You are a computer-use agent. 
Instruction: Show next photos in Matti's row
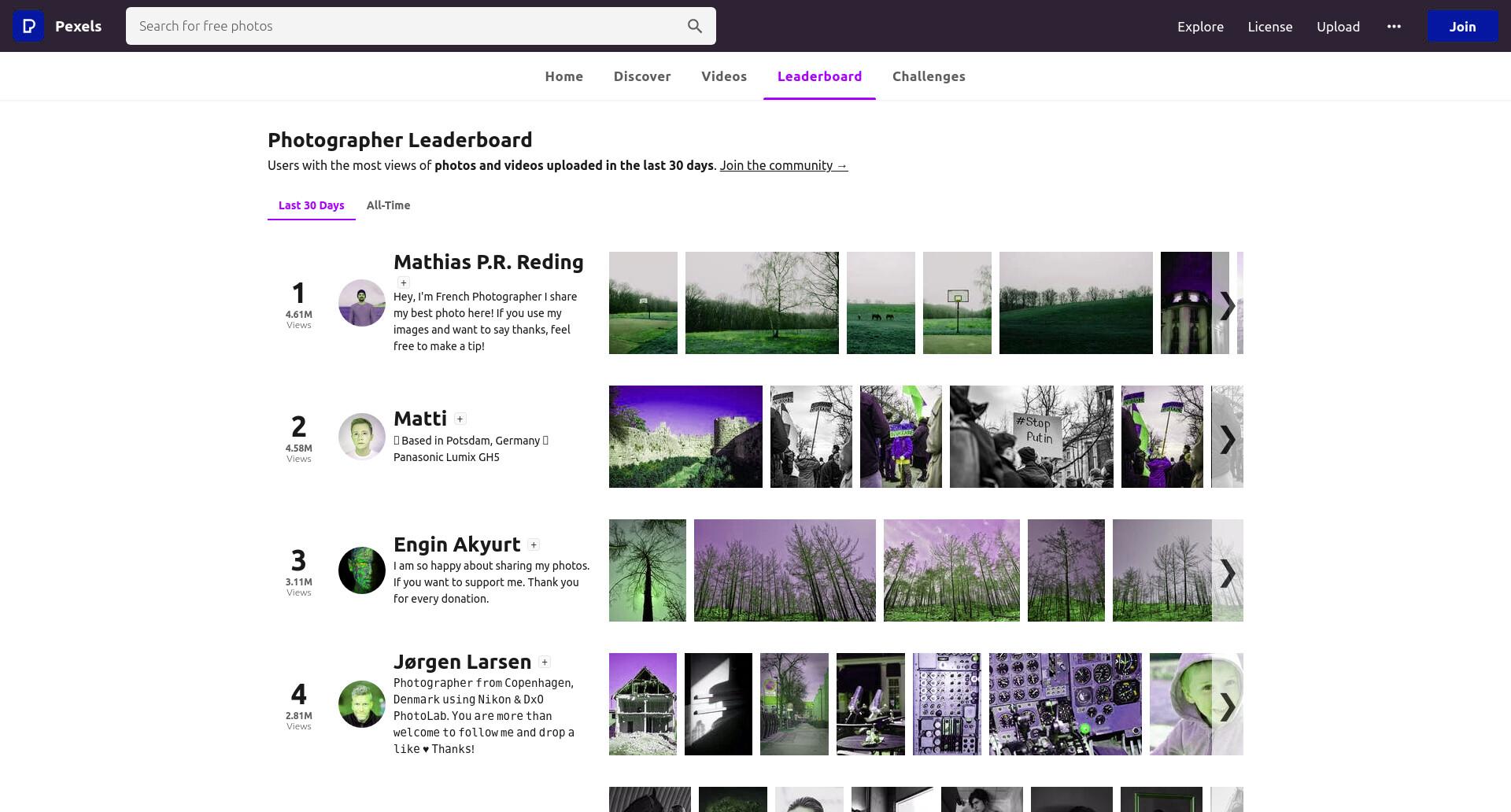(1228, 439)
